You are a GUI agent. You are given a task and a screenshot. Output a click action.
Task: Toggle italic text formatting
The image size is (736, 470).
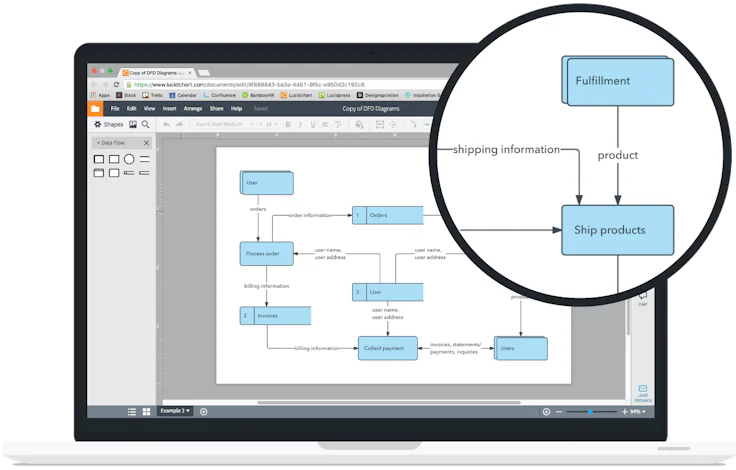[300, 124]
